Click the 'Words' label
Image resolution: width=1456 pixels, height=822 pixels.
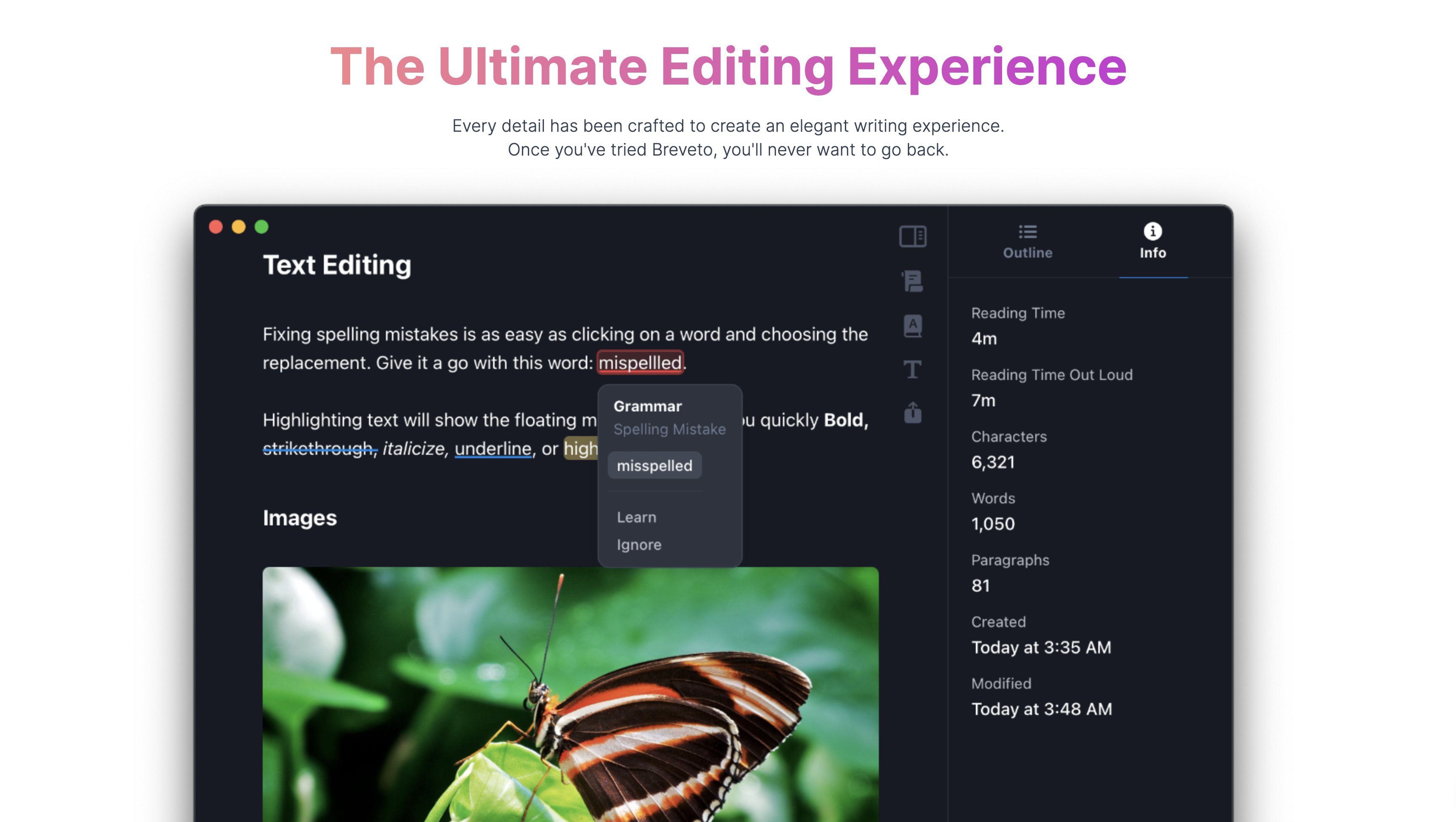pyautogui.click(x=993, y=498)
